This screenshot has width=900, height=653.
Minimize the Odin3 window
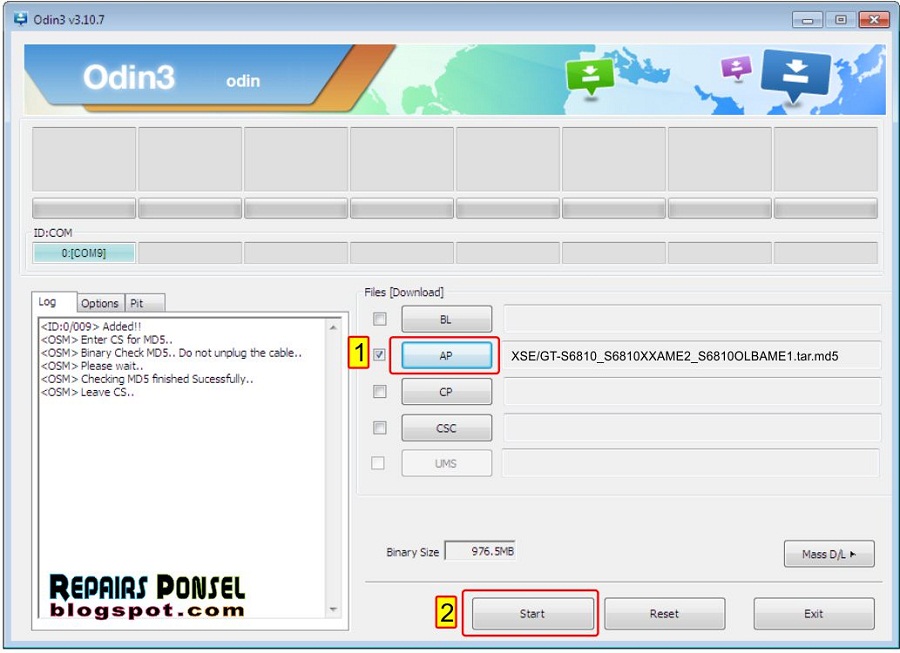tap(807, 20)
